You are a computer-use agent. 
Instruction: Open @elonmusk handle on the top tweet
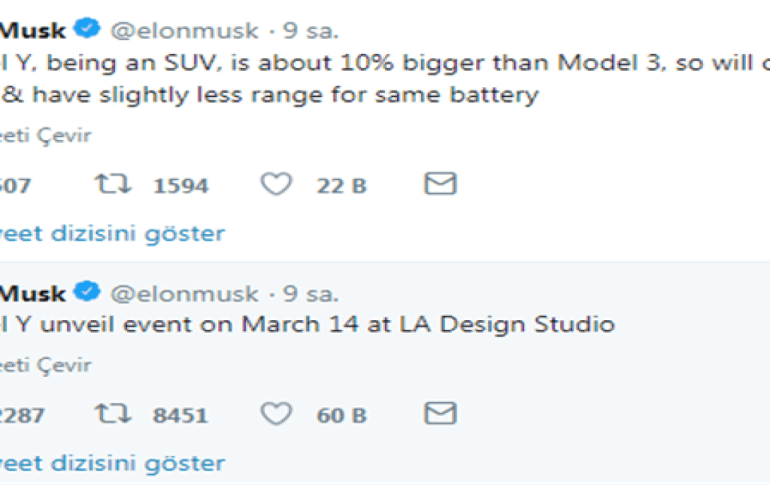tap(183, 31)
